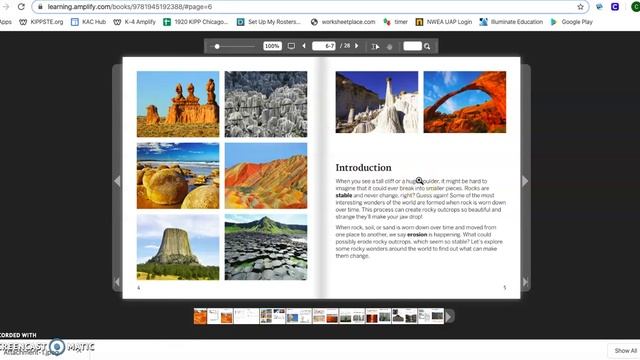Open the 1920 KIPP Chicago bookmark
The image size is (640, 360).
[196, 22]
